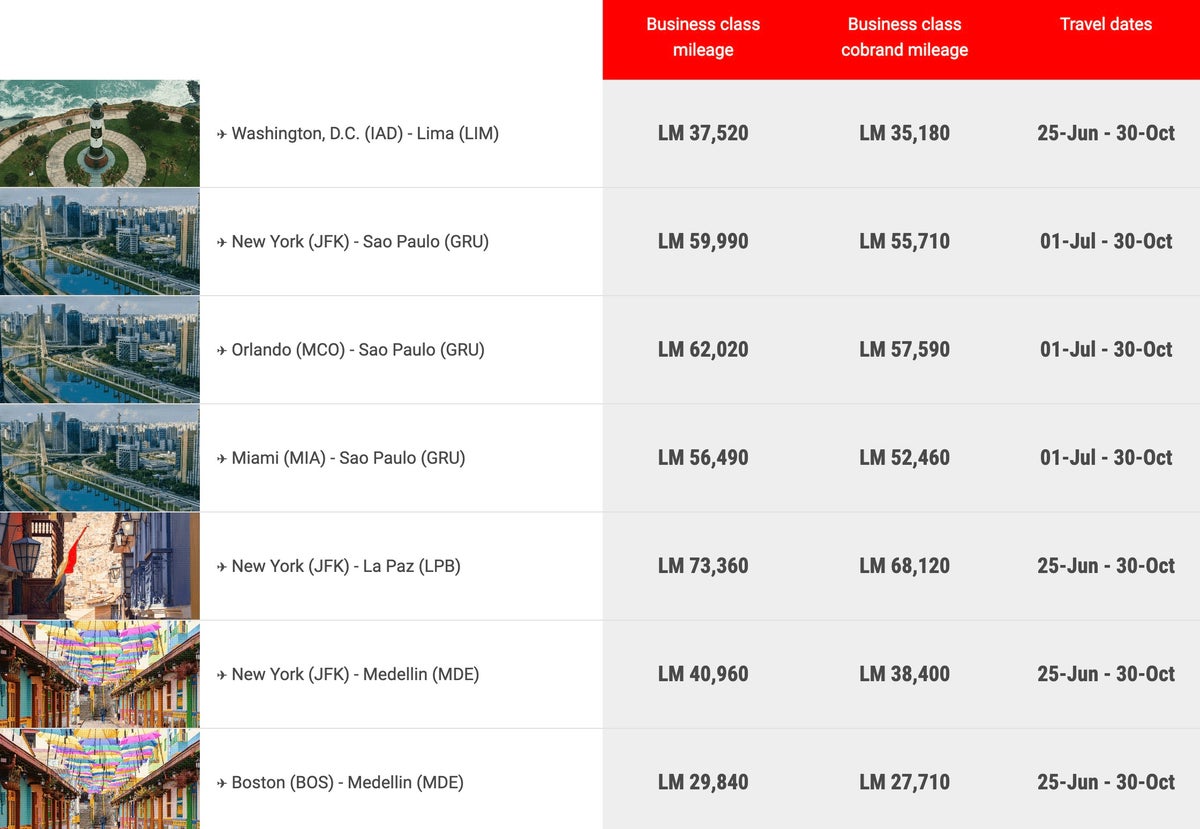This screenshot has height=829, width=1200.
Task: Select the Business class mileage column header
Action: coord(703,37)
